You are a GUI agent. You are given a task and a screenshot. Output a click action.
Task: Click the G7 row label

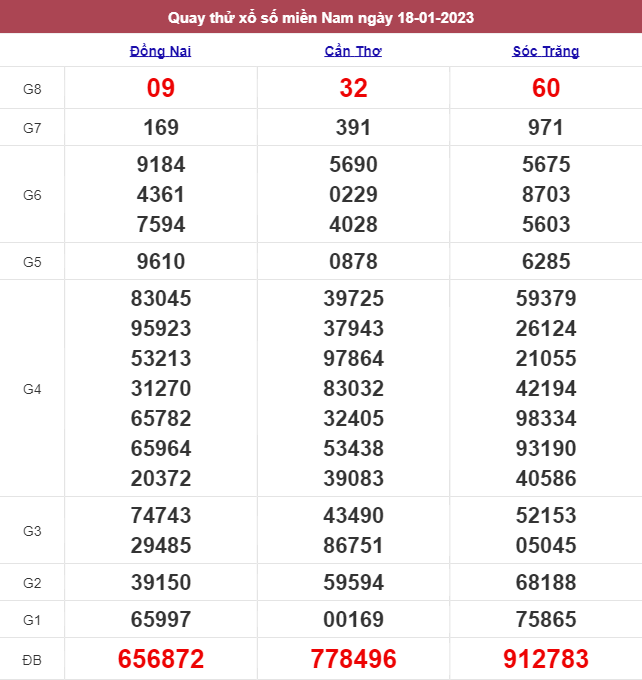[x=32, y=127]
